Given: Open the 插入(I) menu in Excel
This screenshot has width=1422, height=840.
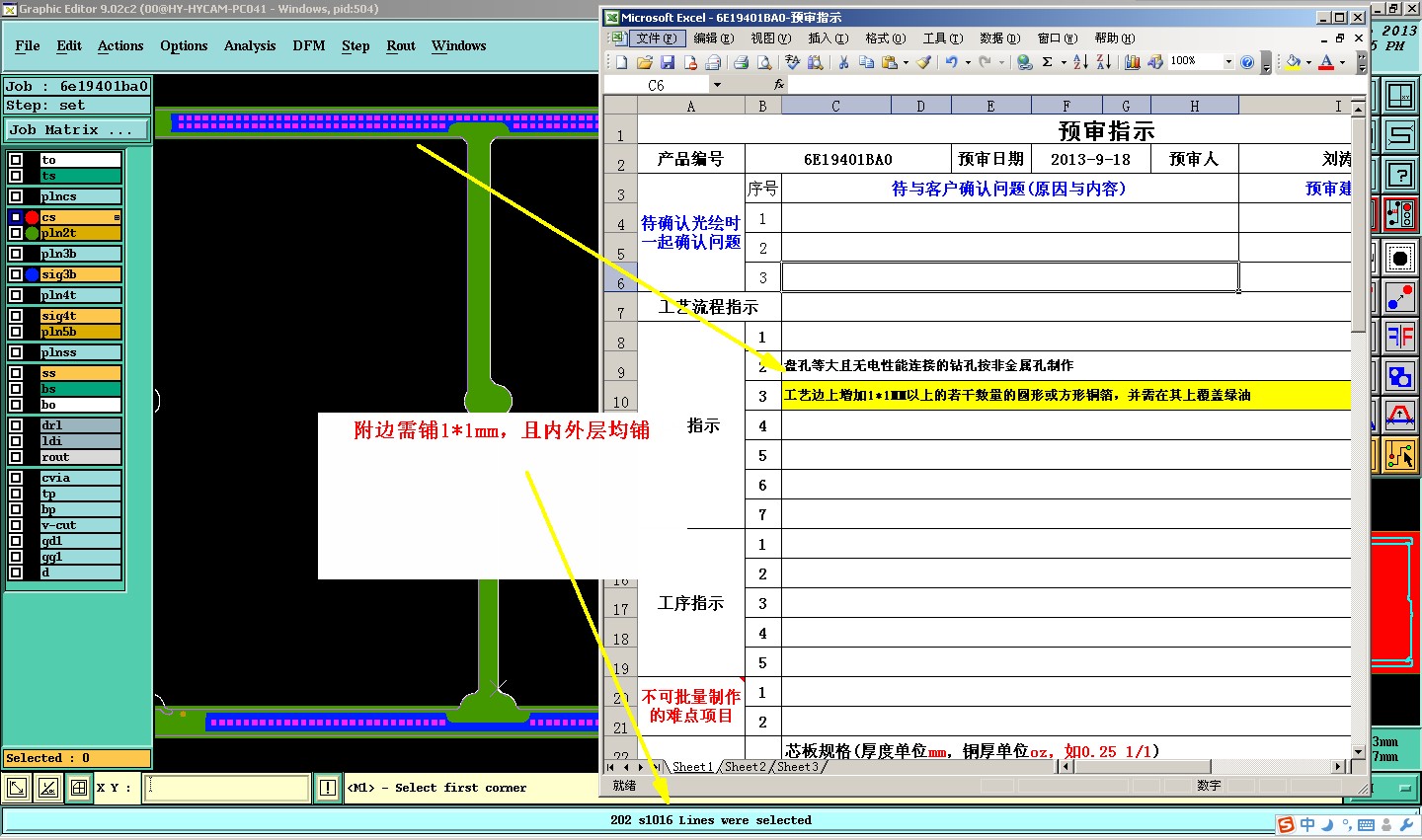Looking at the screenshot, I should [828, 38].
